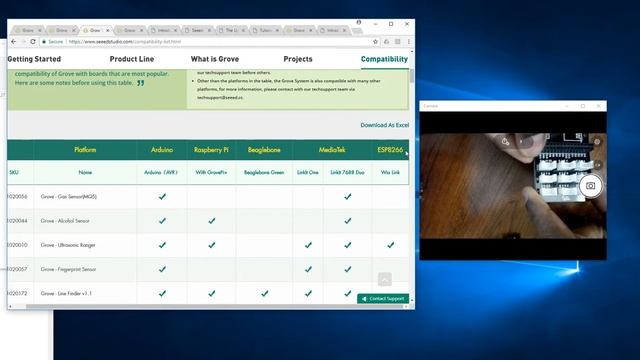The height and width of the screenshot is (360, 640).
Task: Click the Grove - Alcohol Sensor row name
Action: pyautogui.click(x=65, y=221)
